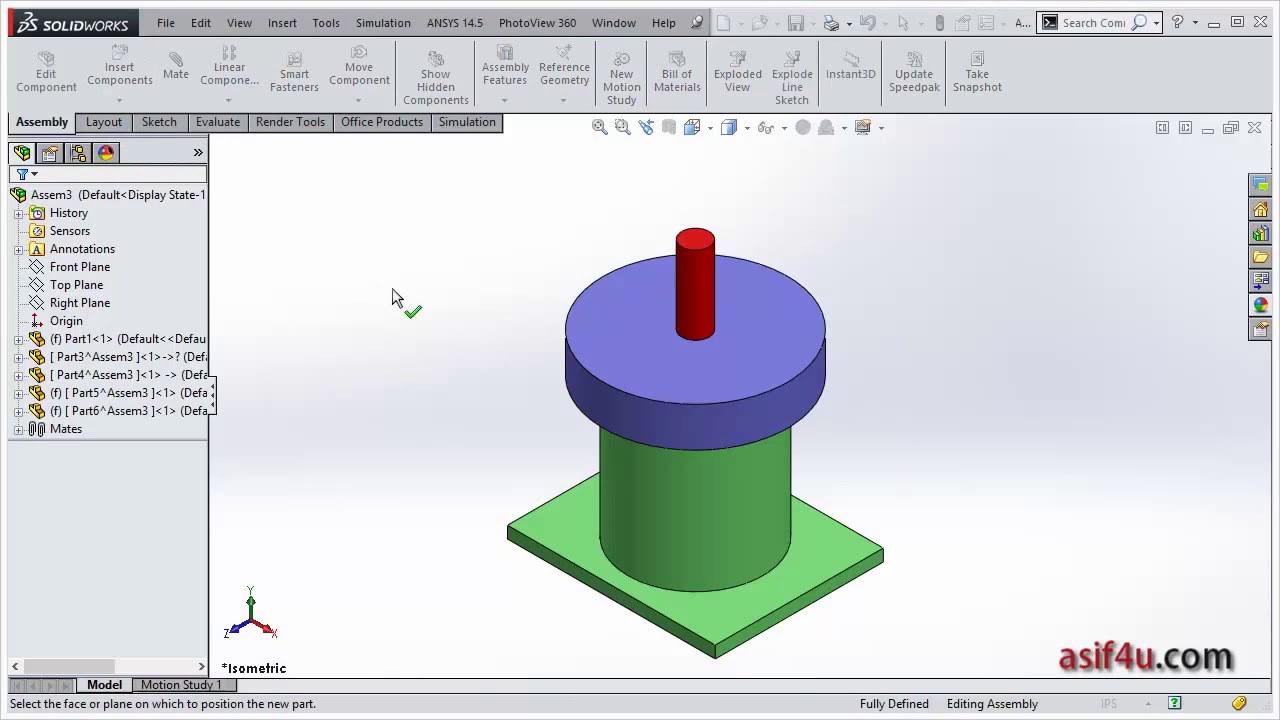Click the Zoom to Fit icon
The height and width of the screenshot is (720, 1280).
coord(599,127)
